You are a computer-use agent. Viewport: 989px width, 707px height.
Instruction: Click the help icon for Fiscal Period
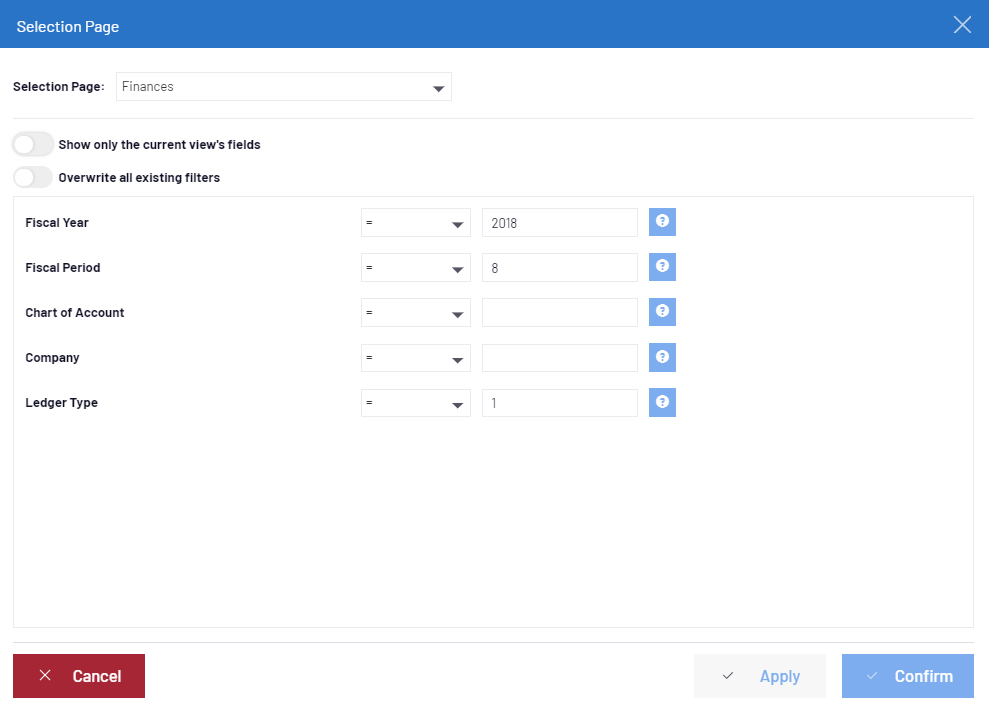coord(662,267)
